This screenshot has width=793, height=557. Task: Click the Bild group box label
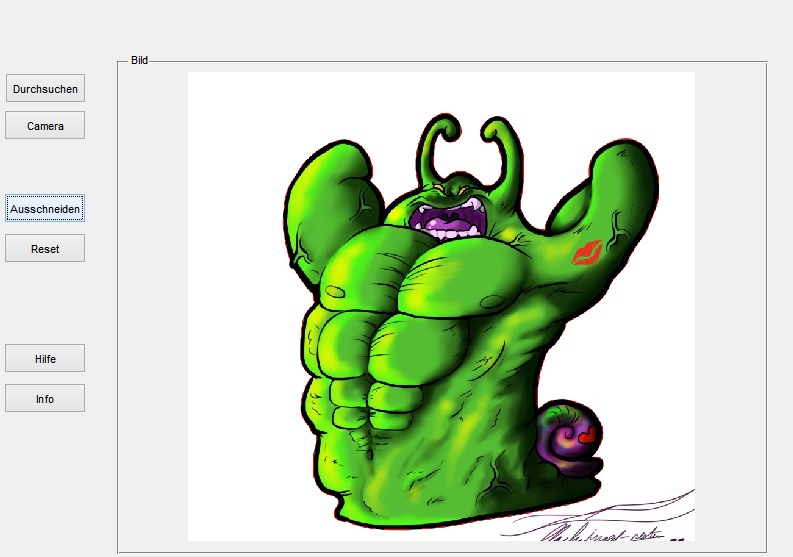(x=139, y=61)
